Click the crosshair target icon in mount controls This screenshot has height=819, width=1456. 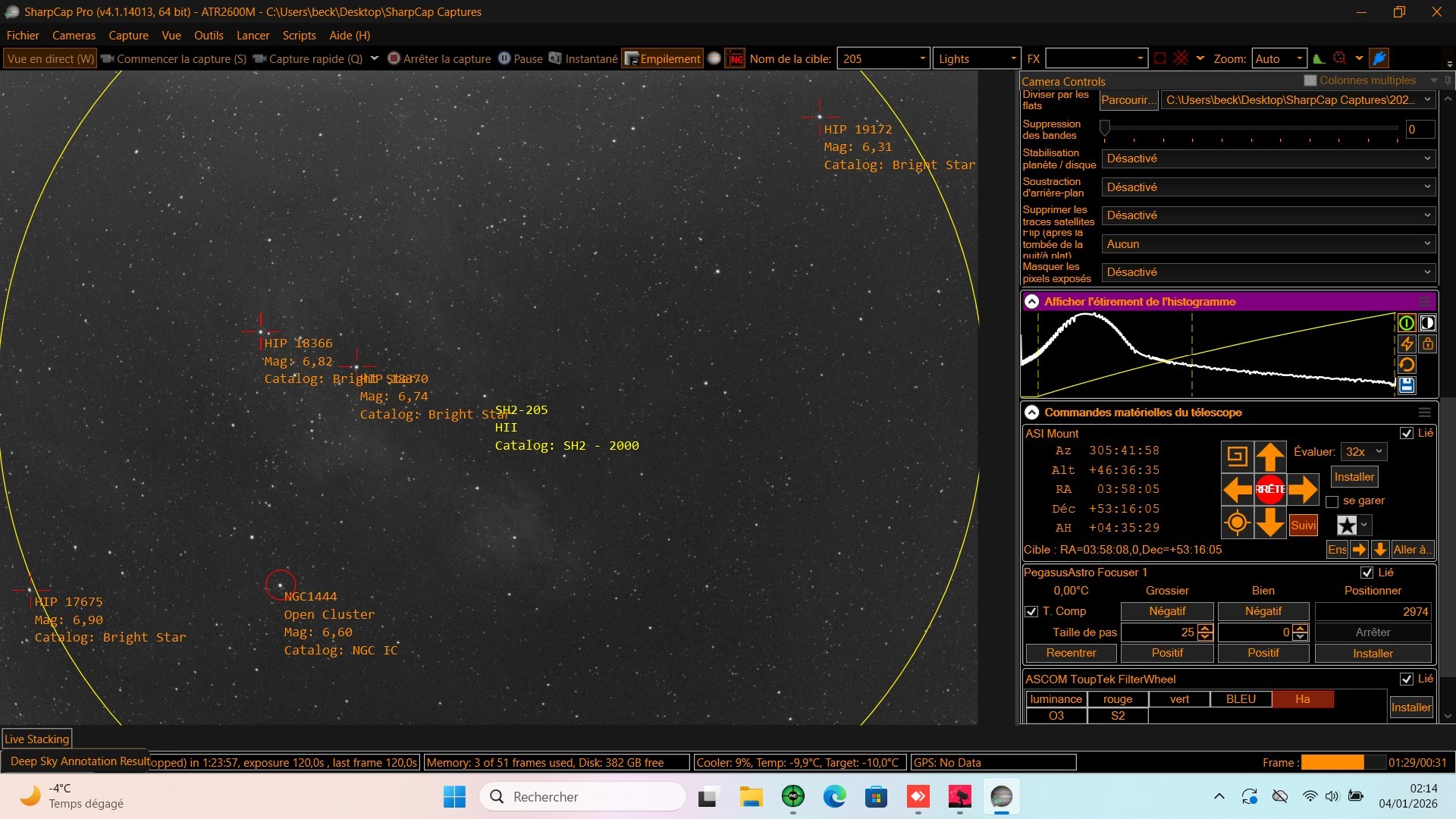(x=1237, y=523)
